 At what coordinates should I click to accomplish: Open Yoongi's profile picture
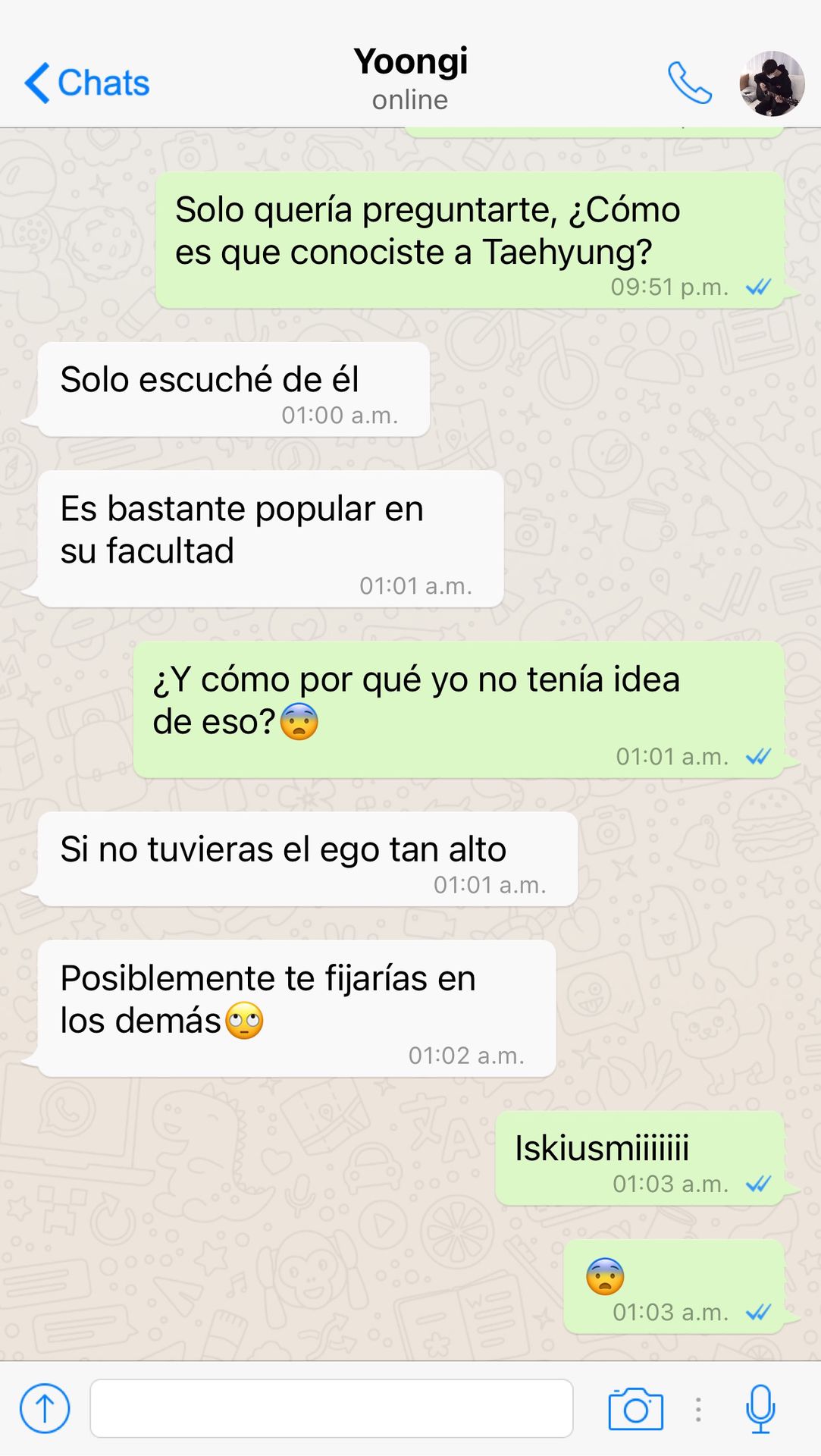tap(772, 83)
